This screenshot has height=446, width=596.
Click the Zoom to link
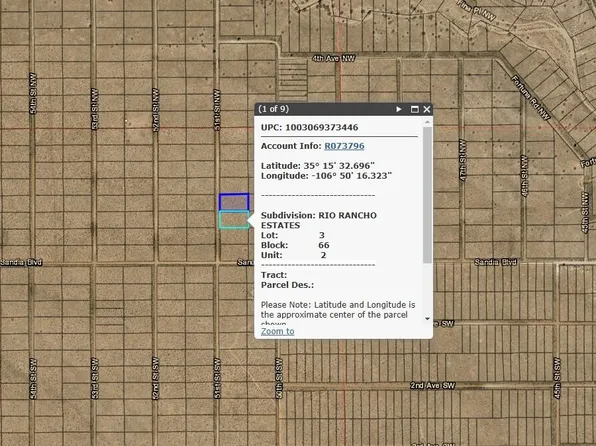point(277,331)
